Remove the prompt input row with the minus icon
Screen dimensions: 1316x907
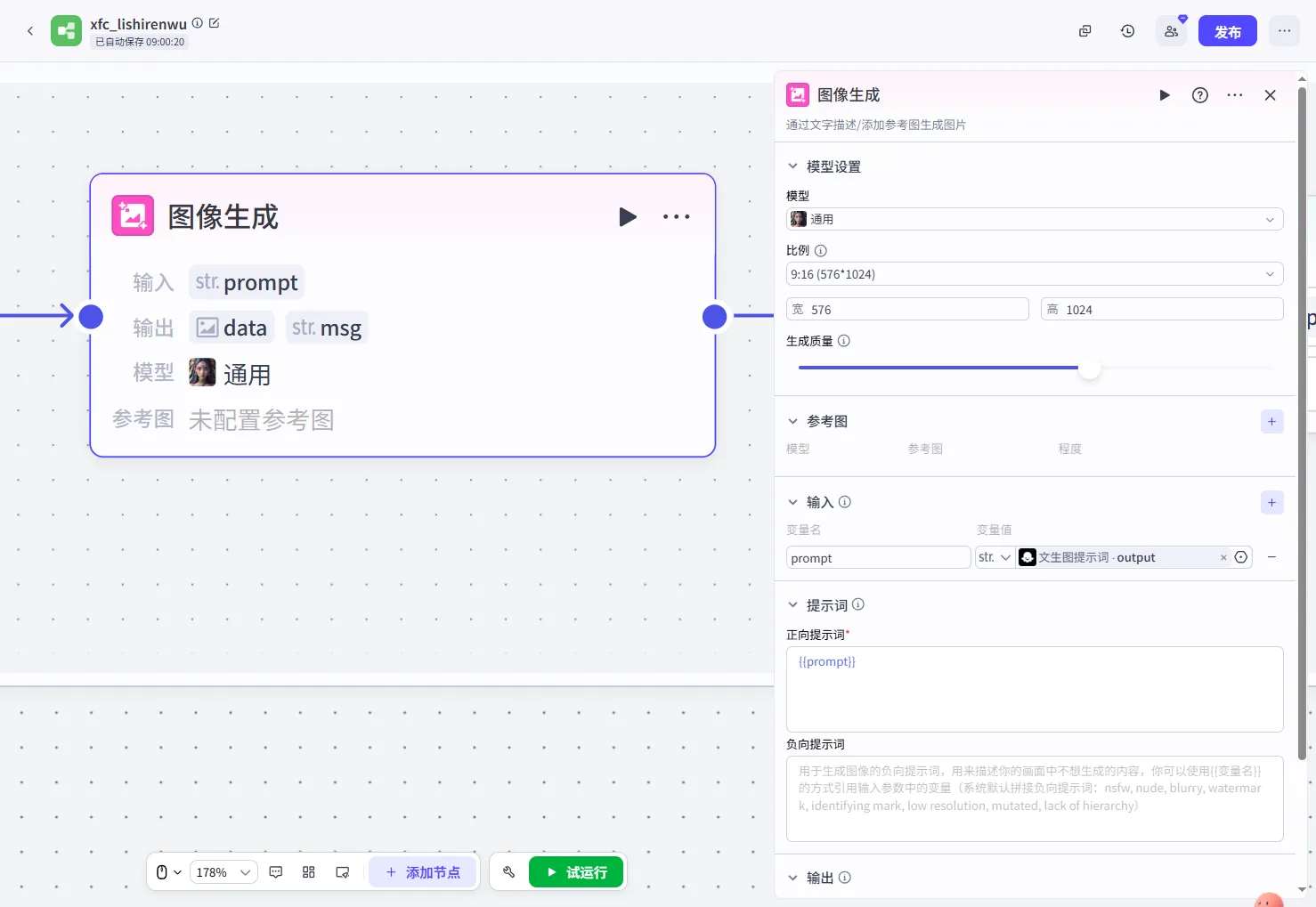(1271, 557)
